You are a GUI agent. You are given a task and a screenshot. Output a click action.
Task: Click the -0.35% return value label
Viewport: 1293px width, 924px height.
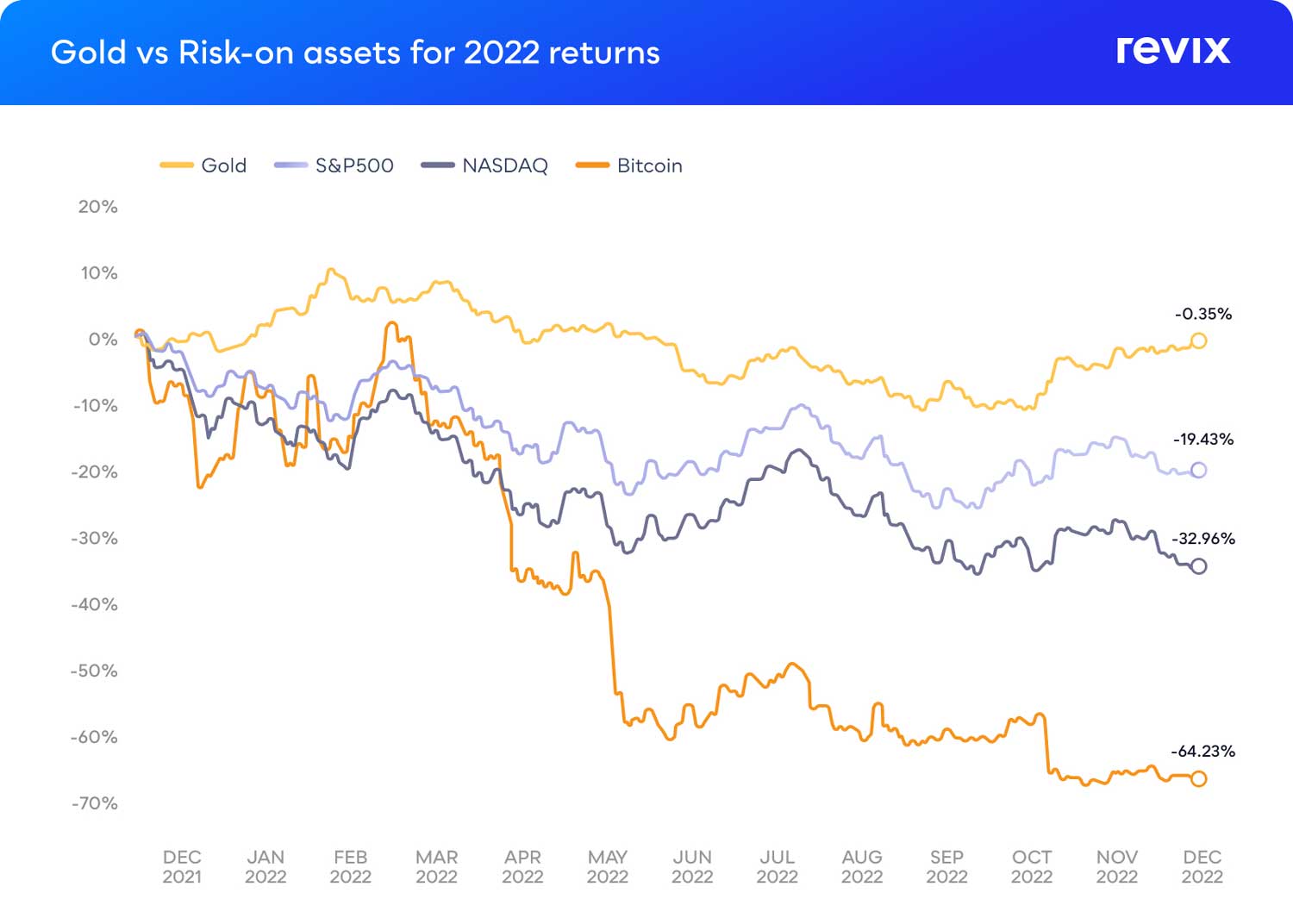1203,314
